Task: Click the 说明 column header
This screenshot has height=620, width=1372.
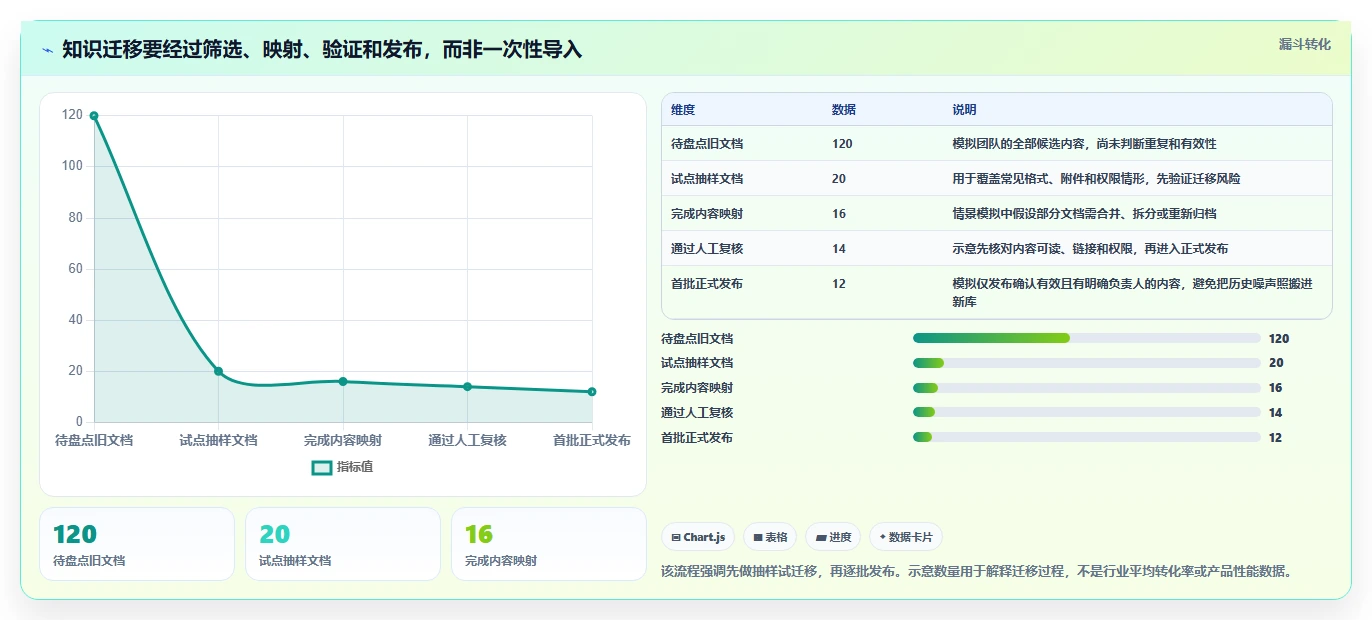Action: [964, 110]
